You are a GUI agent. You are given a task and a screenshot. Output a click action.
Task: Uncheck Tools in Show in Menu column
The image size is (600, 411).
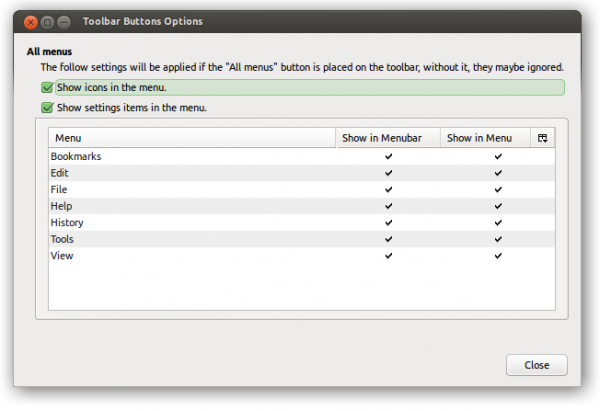pyautogui.click(x=498, y=239)
